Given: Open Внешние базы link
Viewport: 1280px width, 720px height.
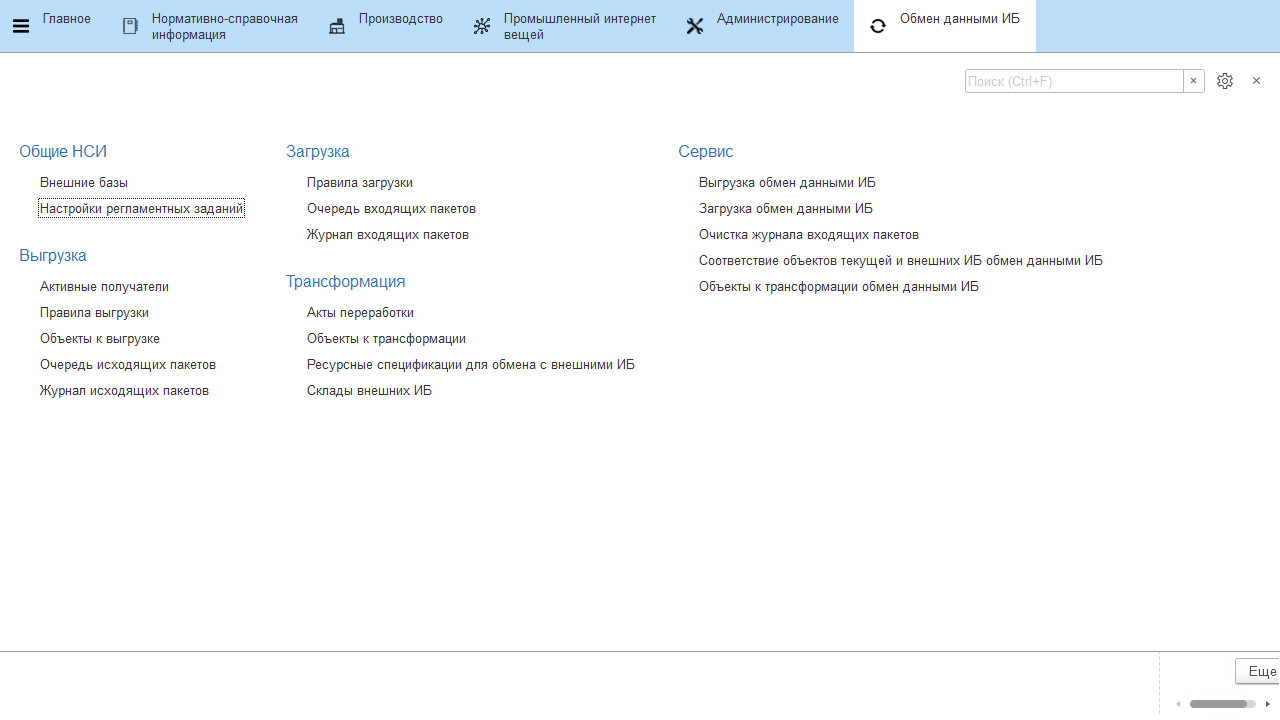Looking at the screenshot, I should pos(84,183).
